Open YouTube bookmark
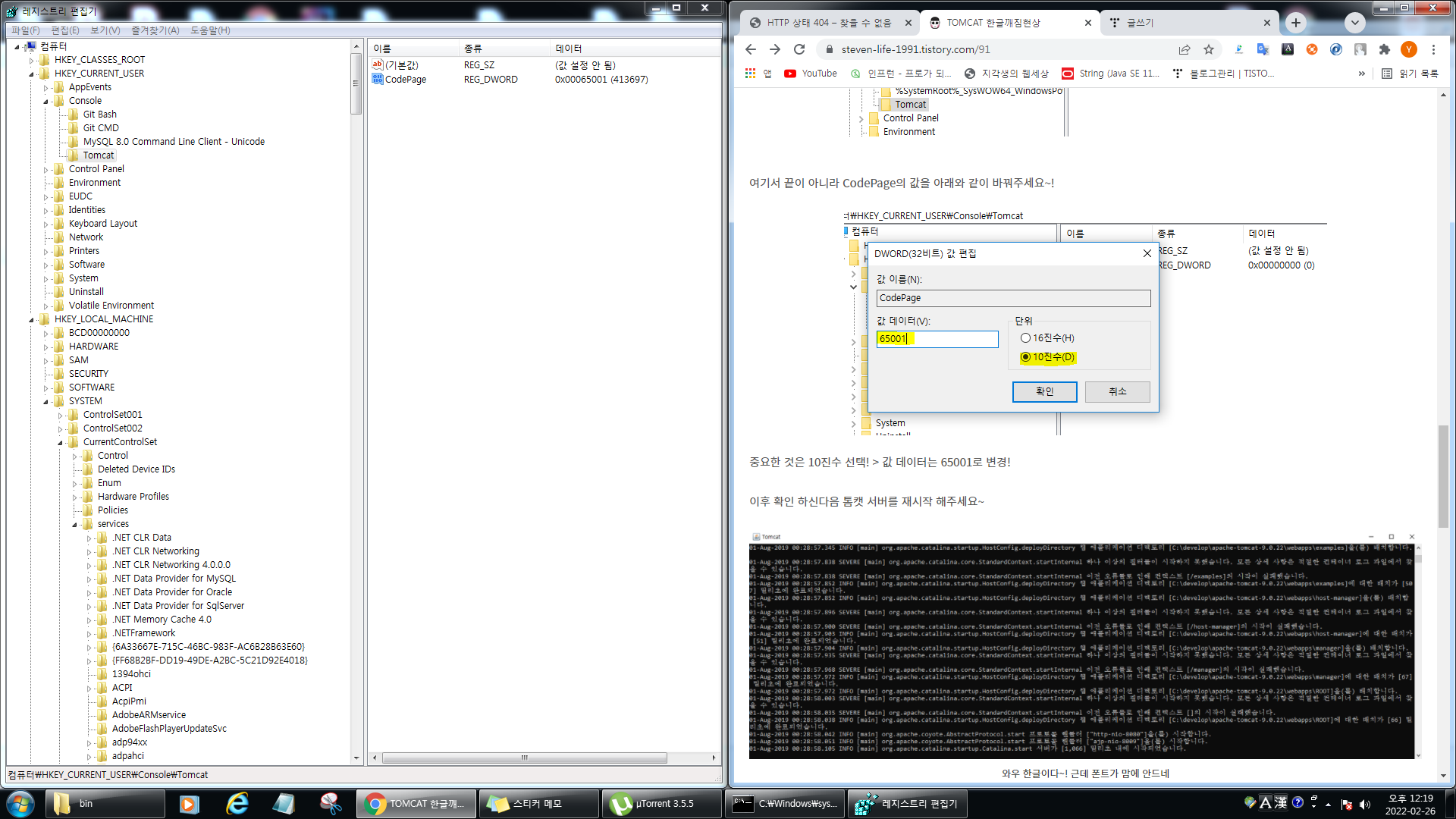1456x819 pixels. tap(811, 74)
